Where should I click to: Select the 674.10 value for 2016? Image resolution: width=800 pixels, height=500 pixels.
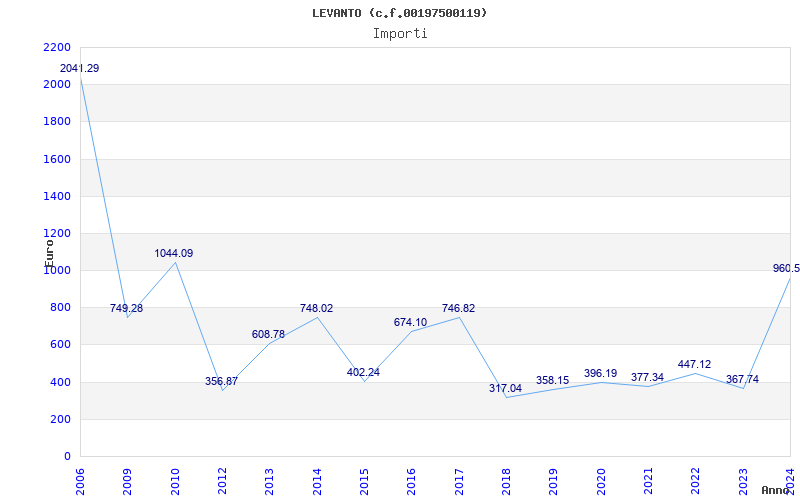click(x=410, y=322)
